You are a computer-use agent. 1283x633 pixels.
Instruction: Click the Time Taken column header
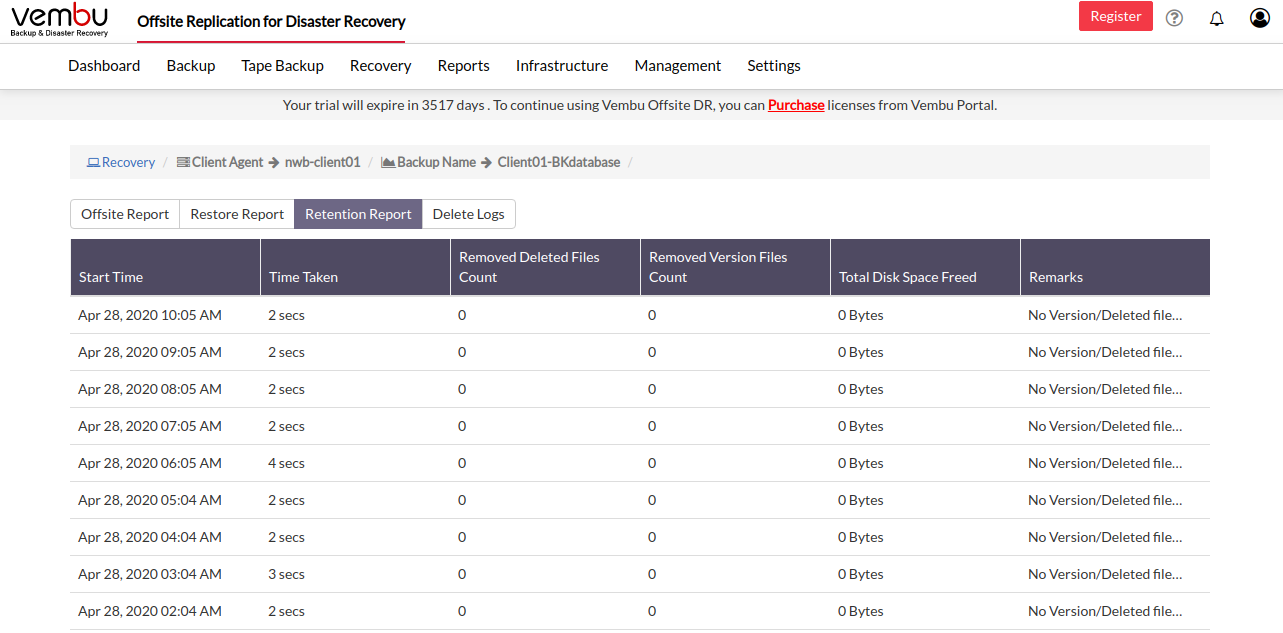coord(355,267)
